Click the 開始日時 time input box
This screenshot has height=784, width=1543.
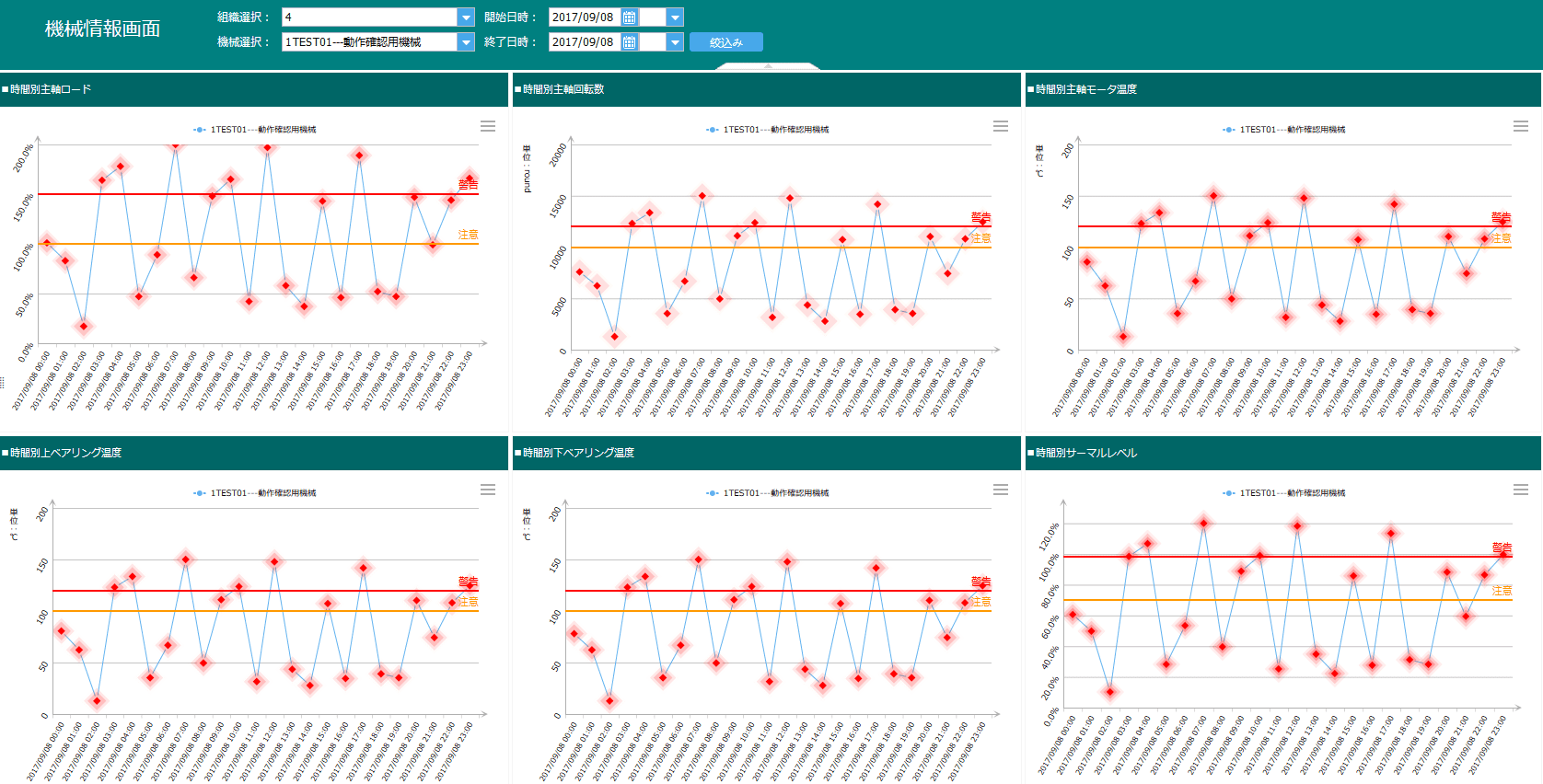click(x=653, y=17)
